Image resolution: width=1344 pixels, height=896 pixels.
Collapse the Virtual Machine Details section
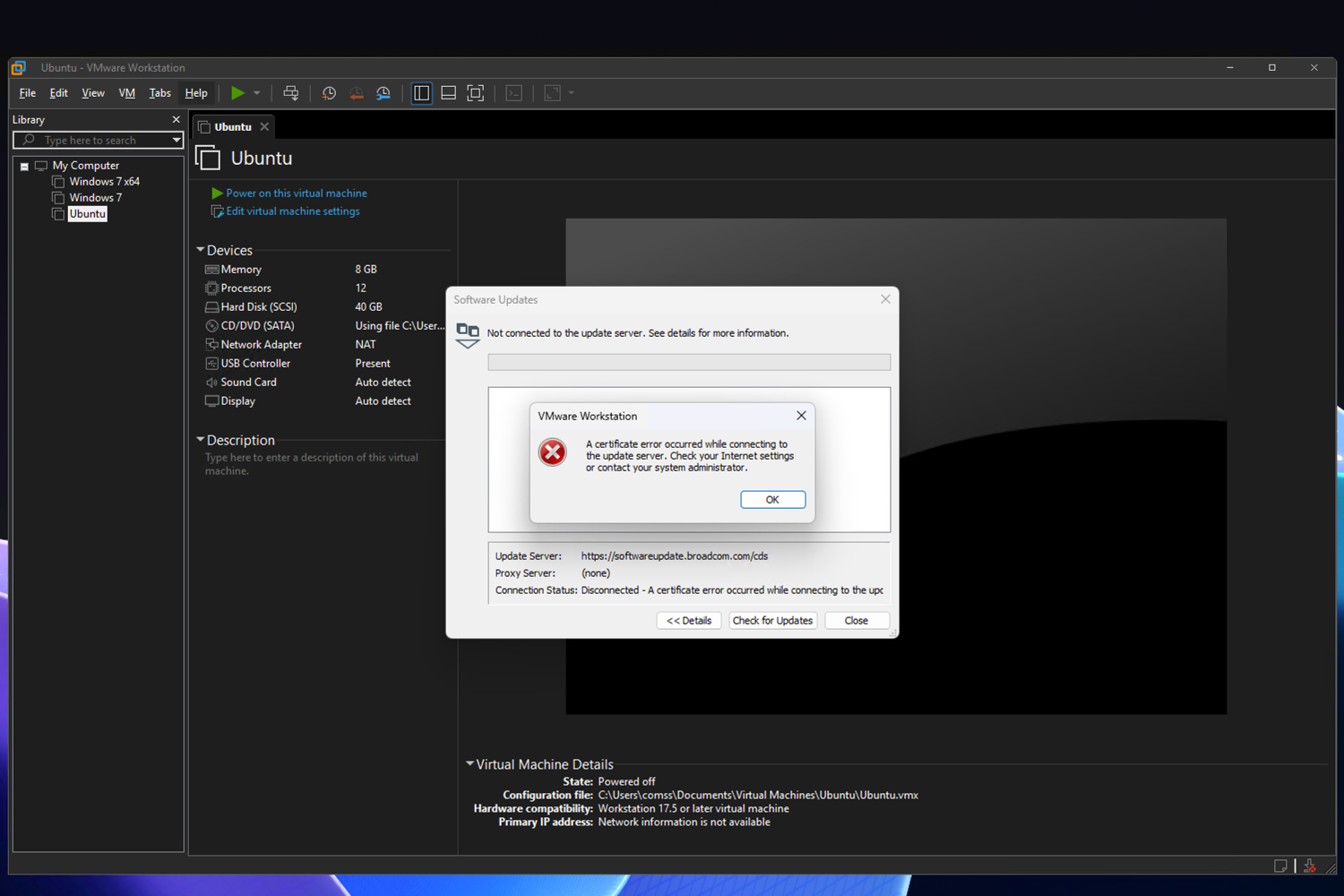(470, 764)
